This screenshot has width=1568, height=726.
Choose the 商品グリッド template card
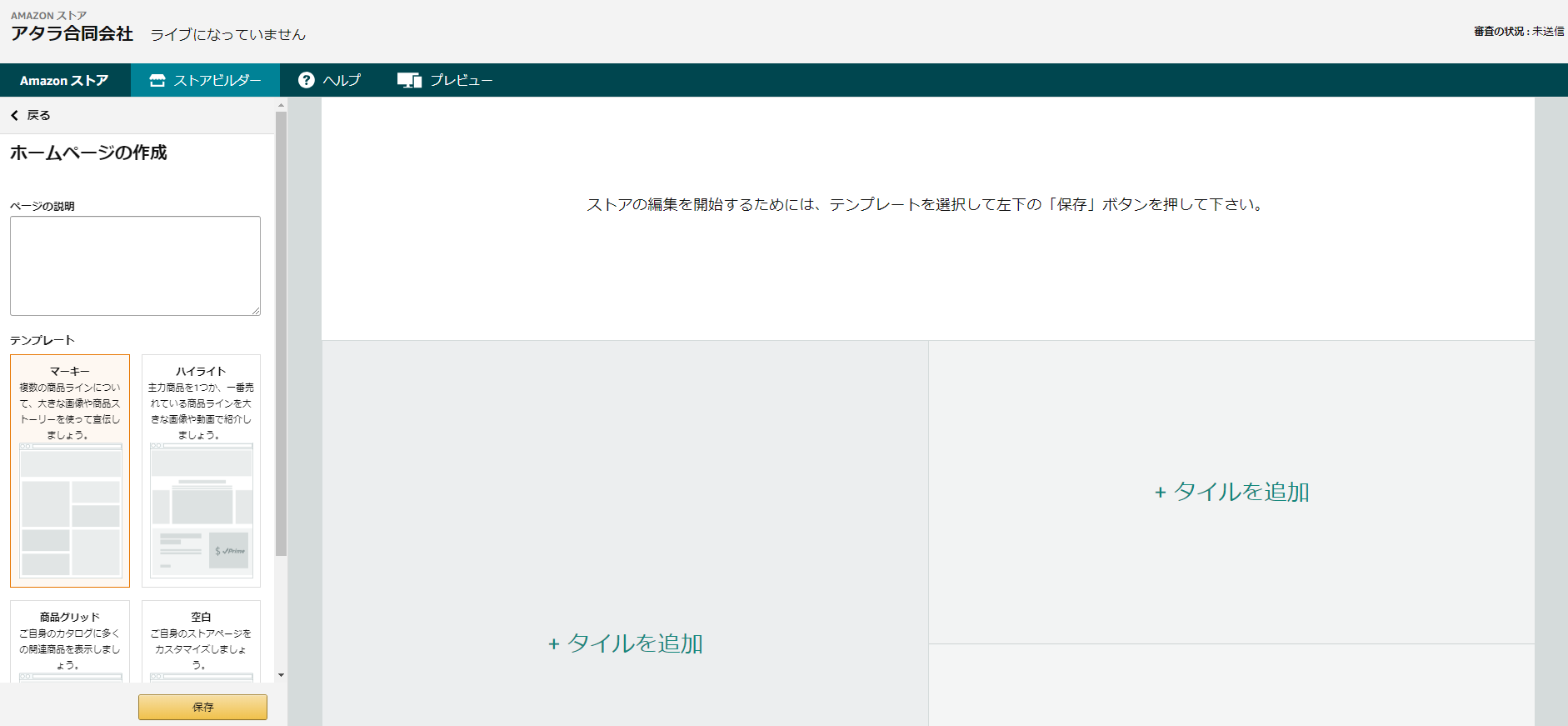(x=70, y=641)
